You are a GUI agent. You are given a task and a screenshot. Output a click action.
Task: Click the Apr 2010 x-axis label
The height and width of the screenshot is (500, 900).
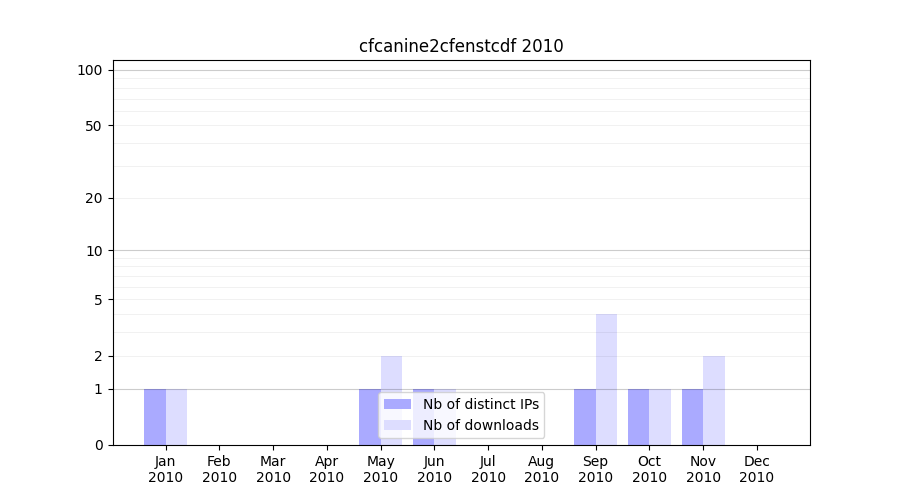point(327,469)
